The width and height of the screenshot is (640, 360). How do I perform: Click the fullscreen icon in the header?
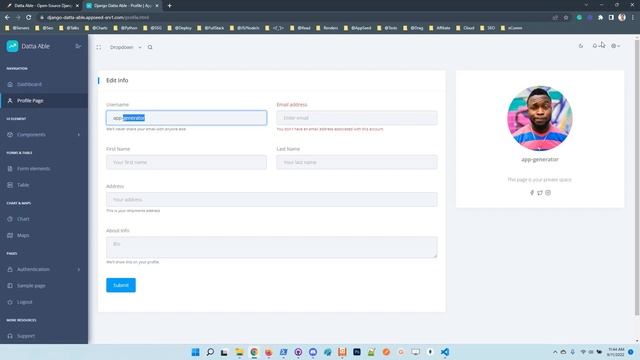coord(99,47)
